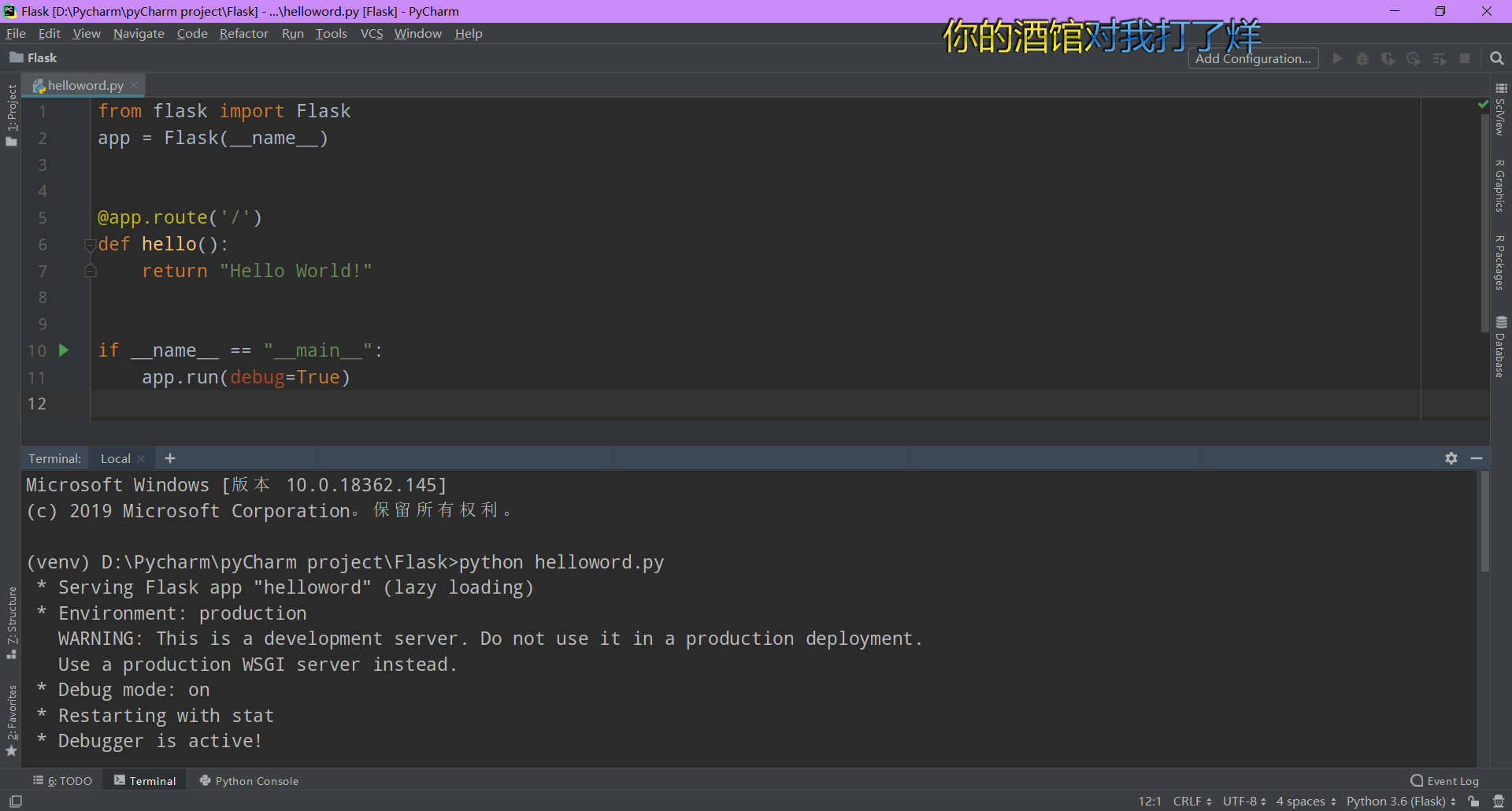Open the Edit menu

pos(49,33)
